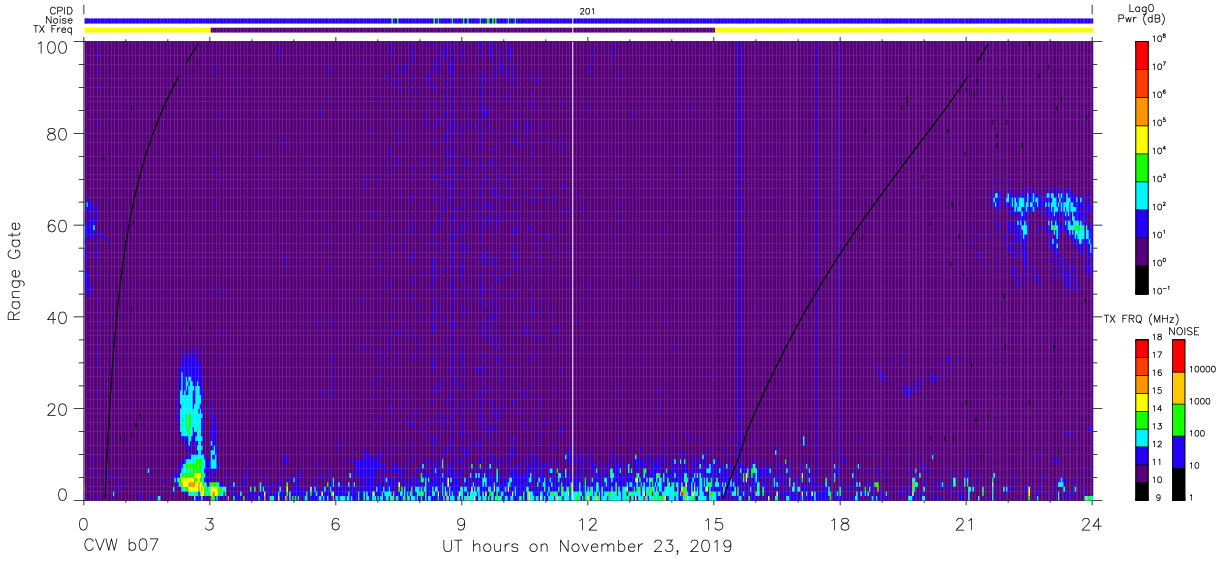This screenshot has width=1228, height=567.
Task: Click the yellow segment of the Pwr colorbar
Action: click(x=1142, y=137)
